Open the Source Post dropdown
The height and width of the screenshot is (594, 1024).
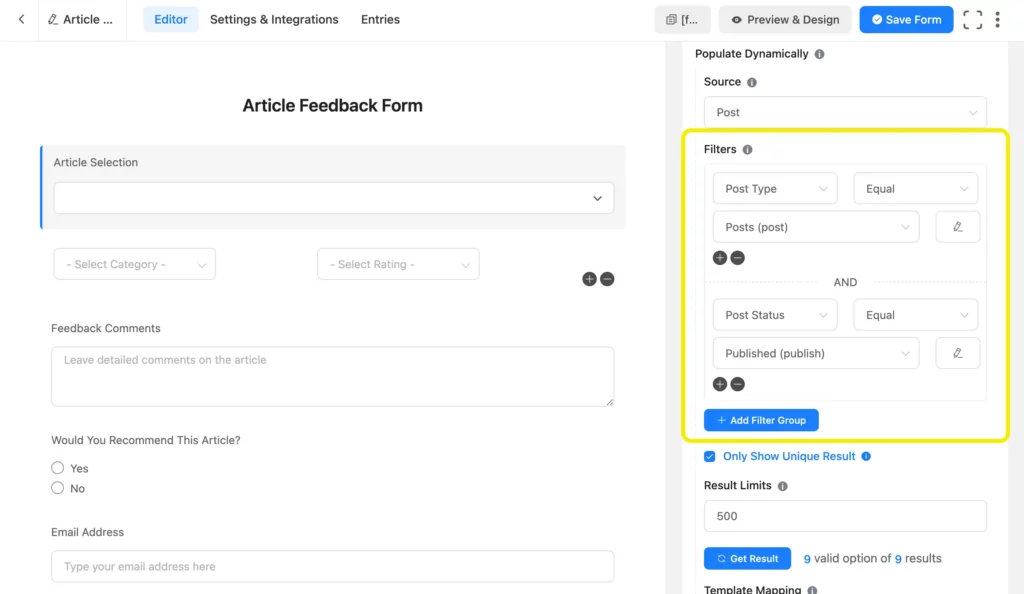point(845,112)
